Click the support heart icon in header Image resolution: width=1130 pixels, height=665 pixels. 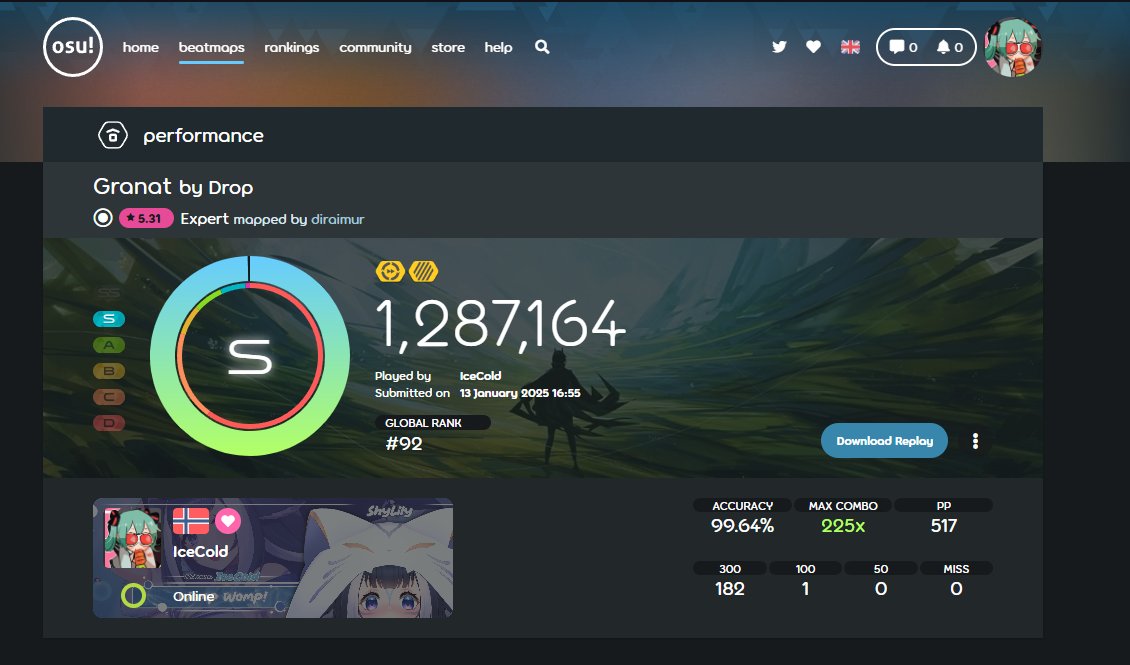[x=814, y=47]
